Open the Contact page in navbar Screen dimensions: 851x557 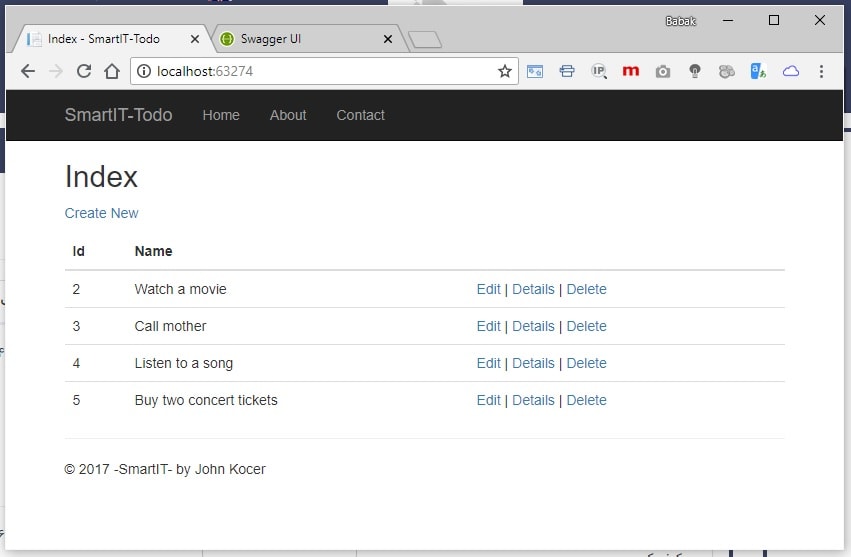tap(360, 115)
